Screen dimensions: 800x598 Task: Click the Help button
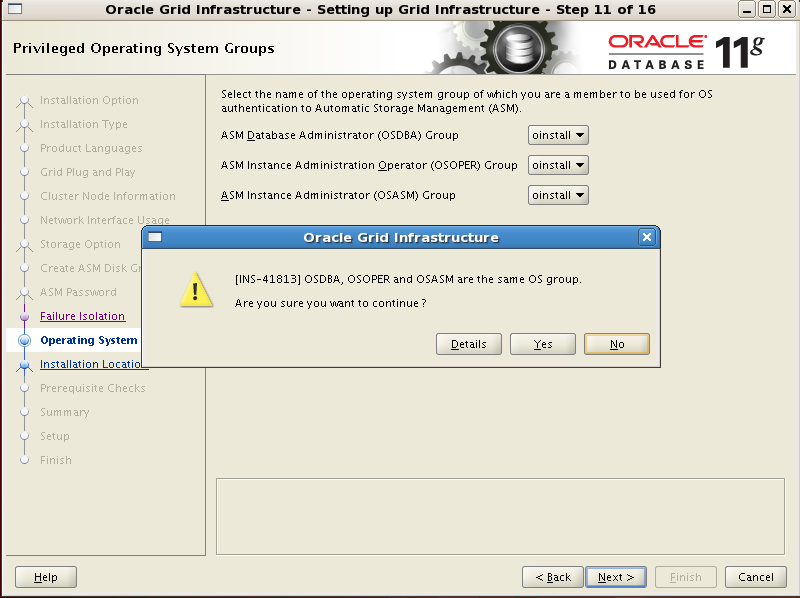point(46,577)
